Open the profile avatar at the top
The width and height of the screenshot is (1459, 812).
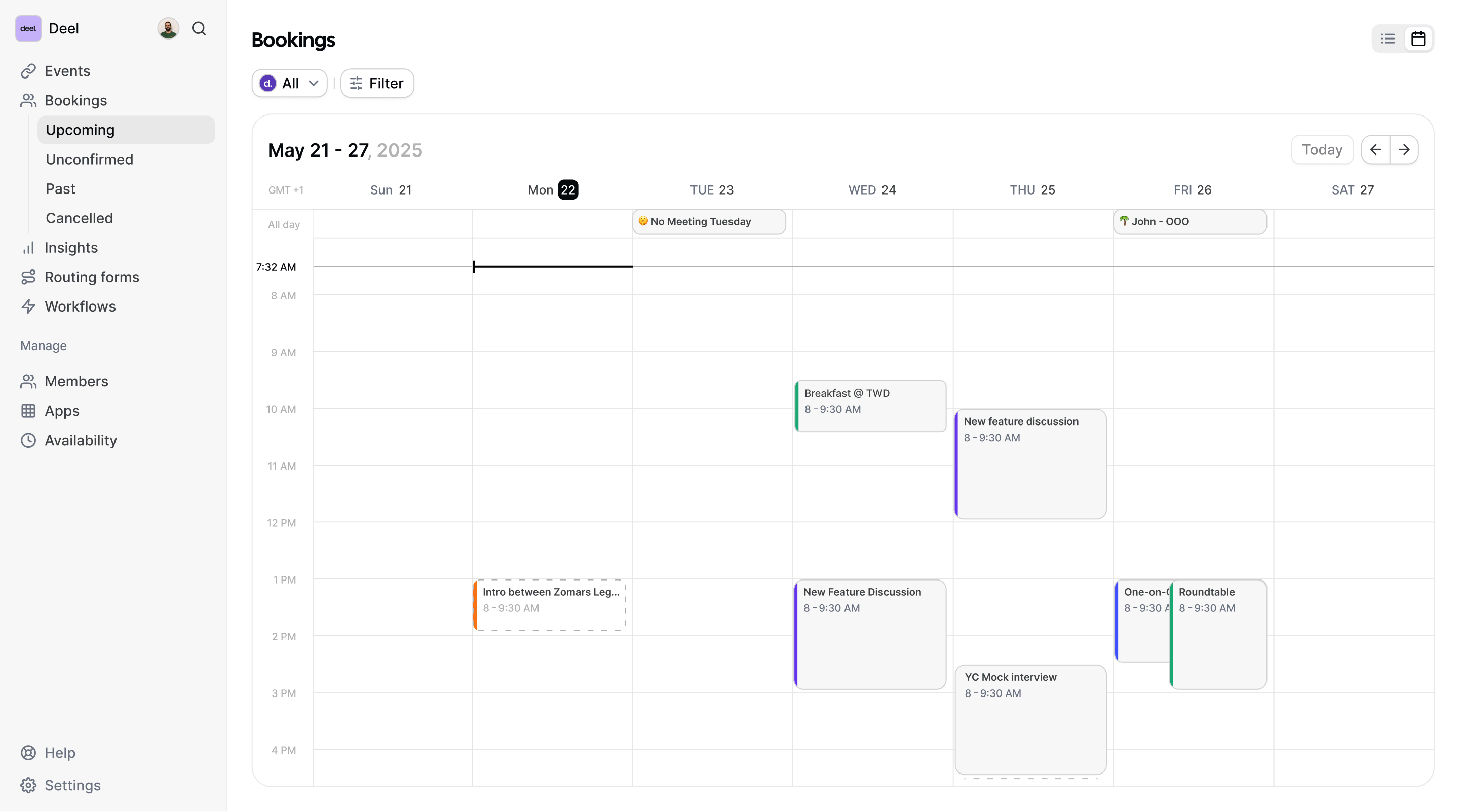click(x=168, y=28)
